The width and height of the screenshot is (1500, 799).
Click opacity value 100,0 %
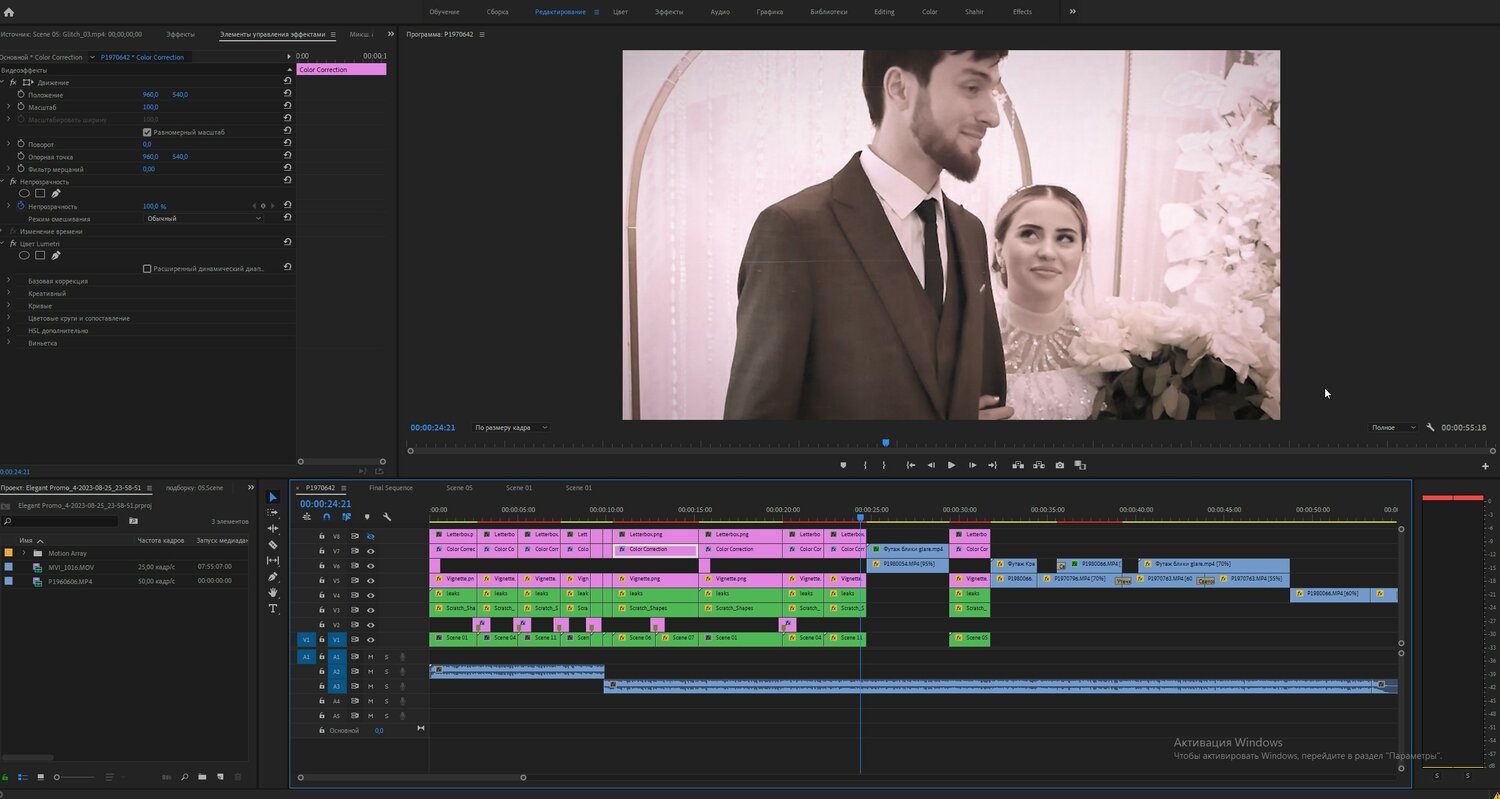tap(155, 206)
